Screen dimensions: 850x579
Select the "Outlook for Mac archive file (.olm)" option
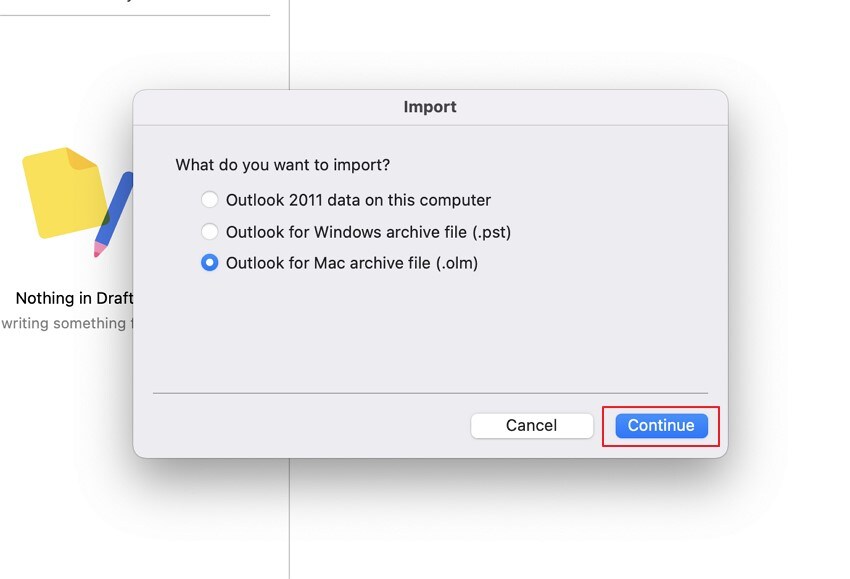tap(210, 263)
